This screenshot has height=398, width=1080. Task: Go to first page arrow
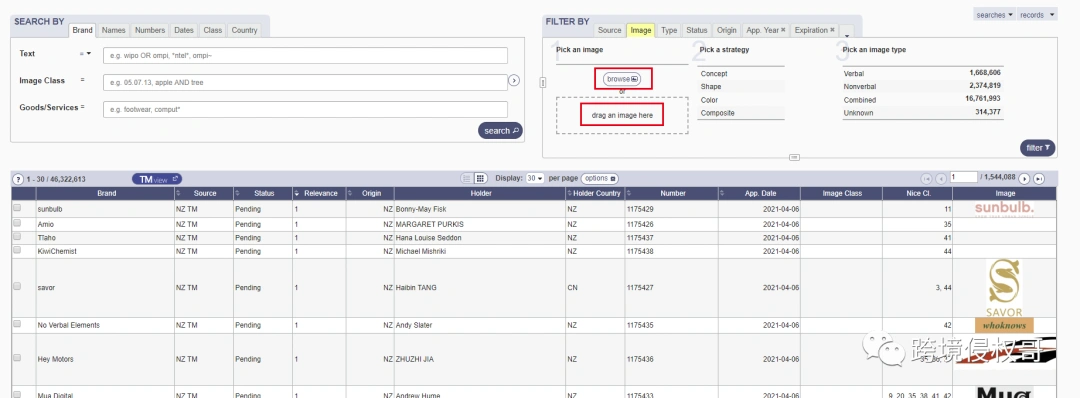click(x=926, y=179)
